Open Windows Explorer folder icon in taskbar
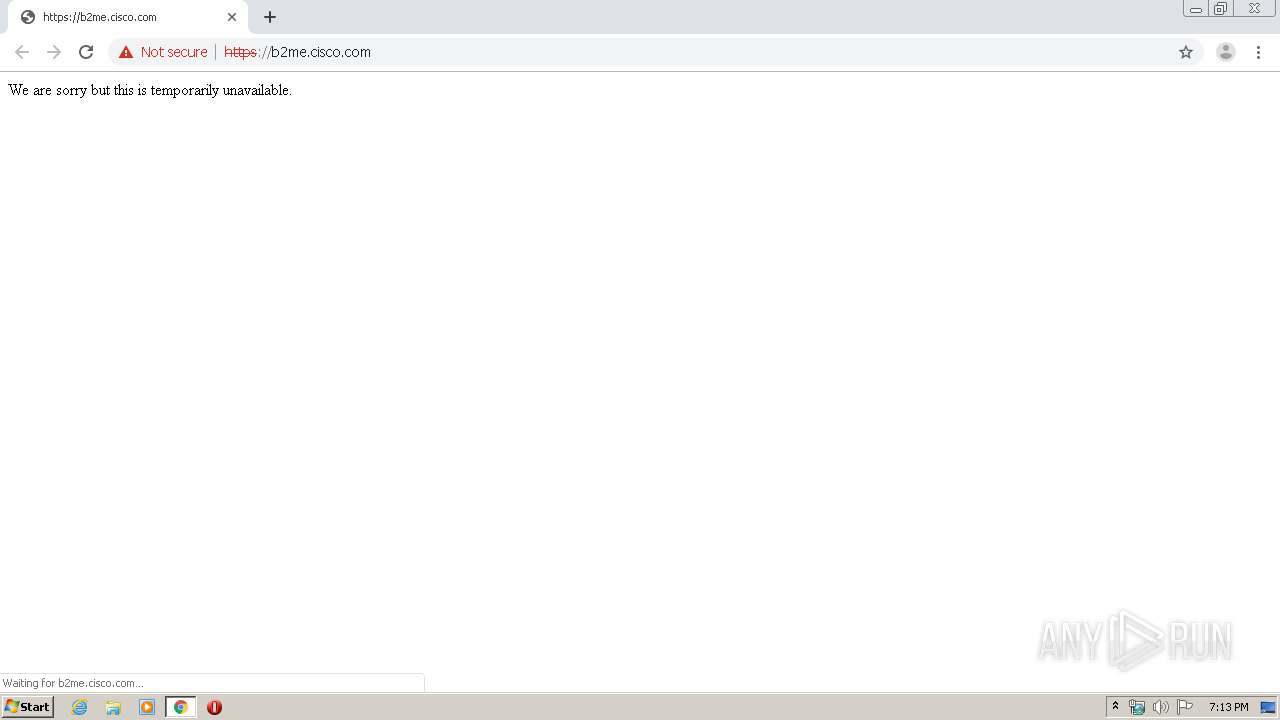This screenshot has height=720, width=1280. (113, 707)
